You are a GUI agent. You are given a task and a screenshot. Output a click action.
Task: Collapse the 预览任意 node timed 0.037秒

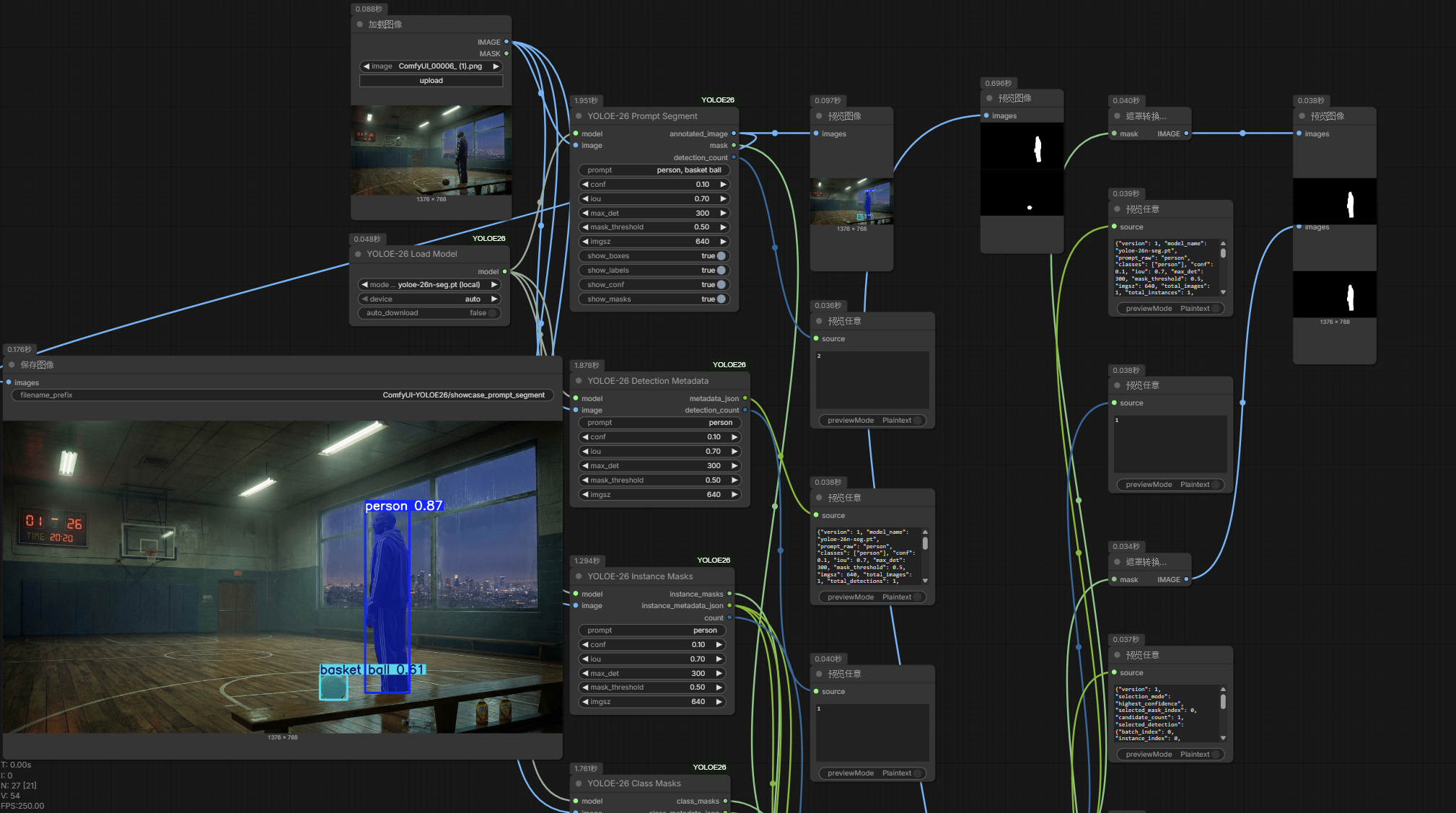(x=1117, y=655)
